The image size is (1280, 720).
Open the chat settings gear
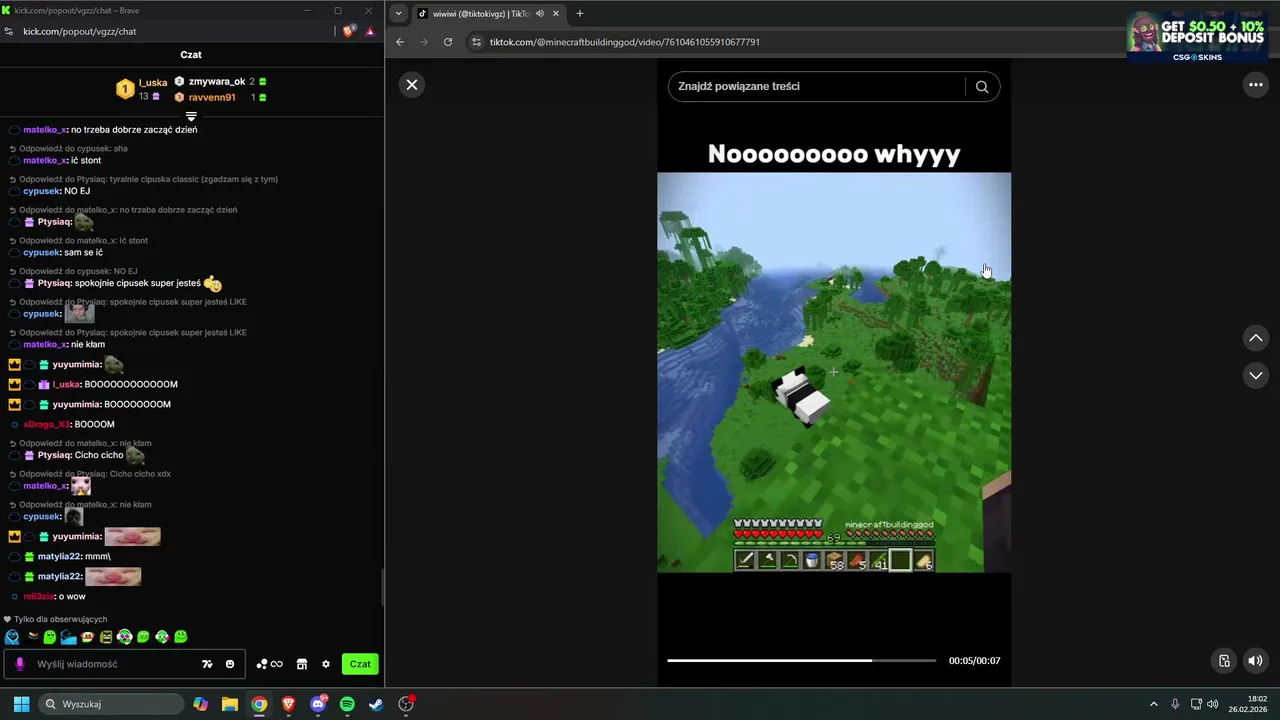pos(326,664)
